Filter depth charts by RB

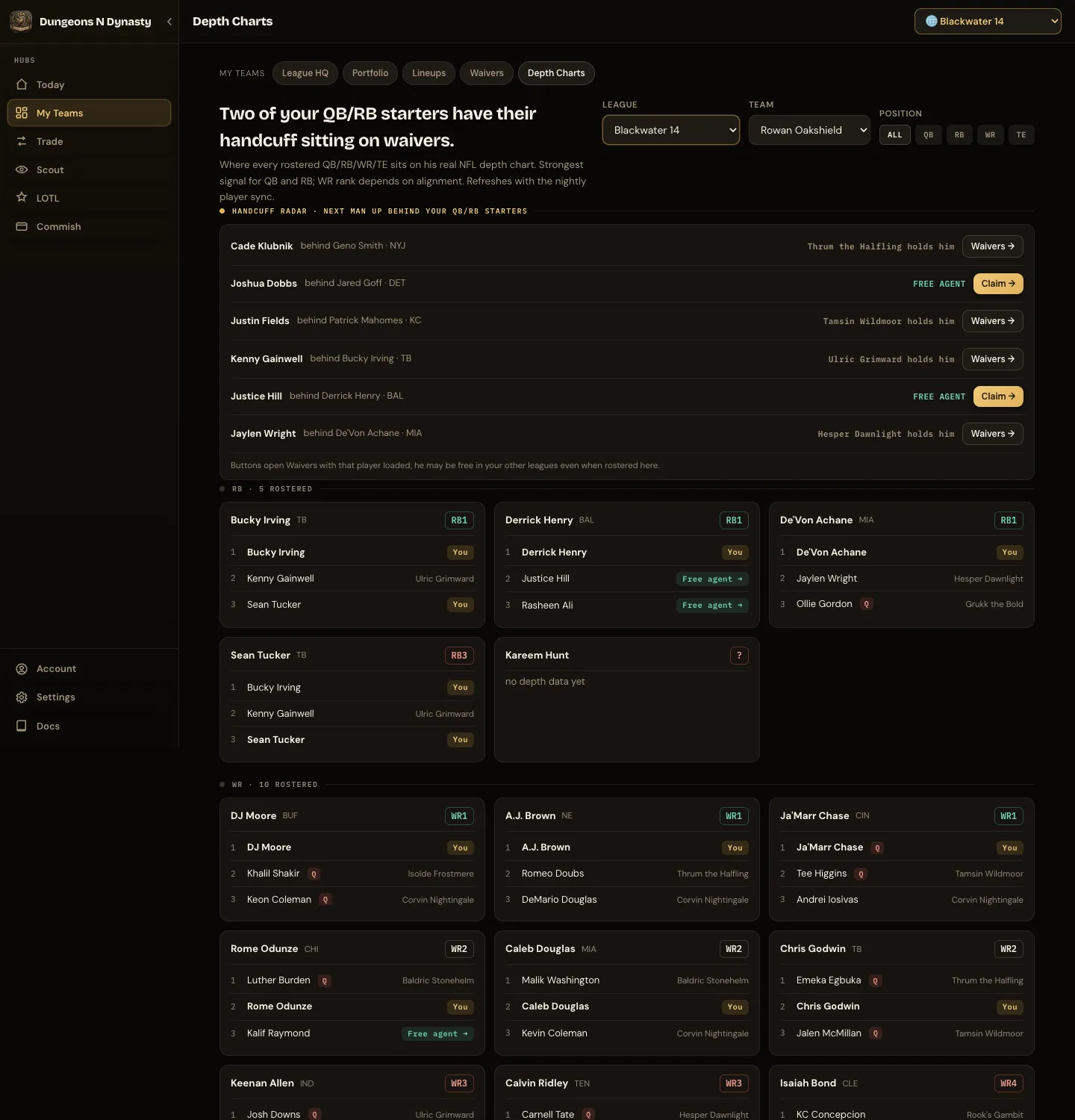(959, 135)
